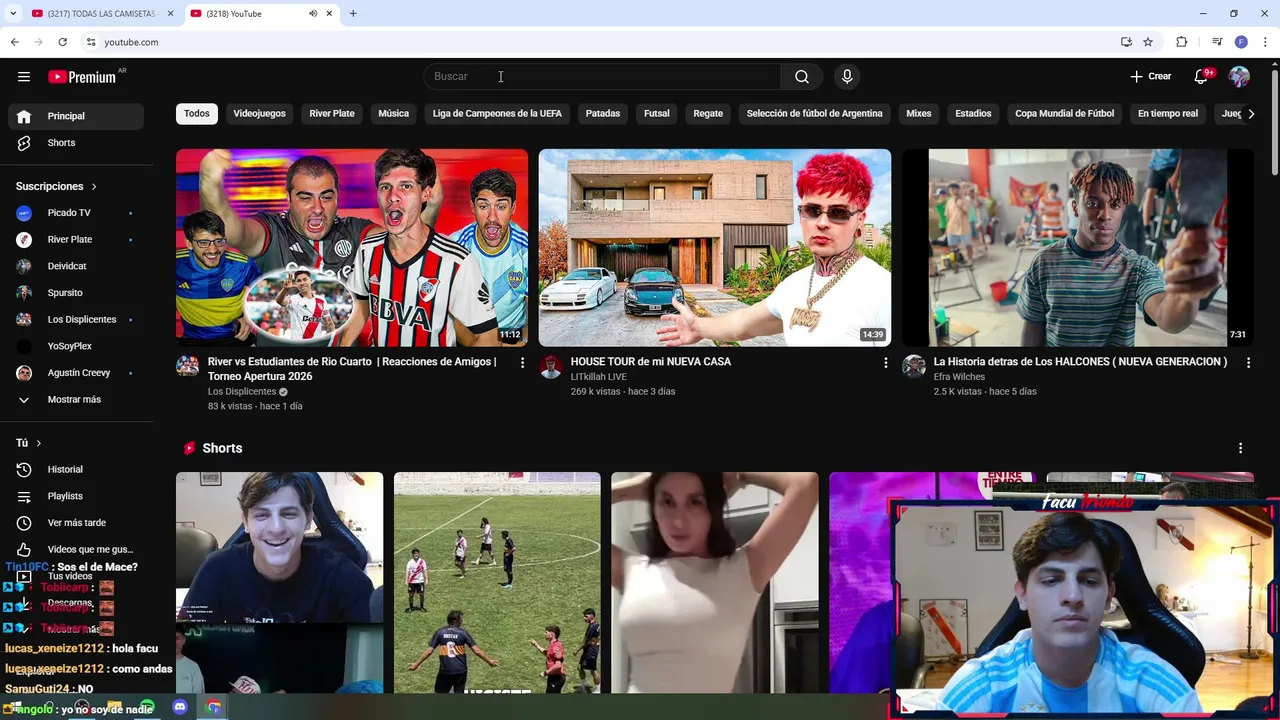
Task: Click the search magnifier button
Action: [x=802, y=77]
